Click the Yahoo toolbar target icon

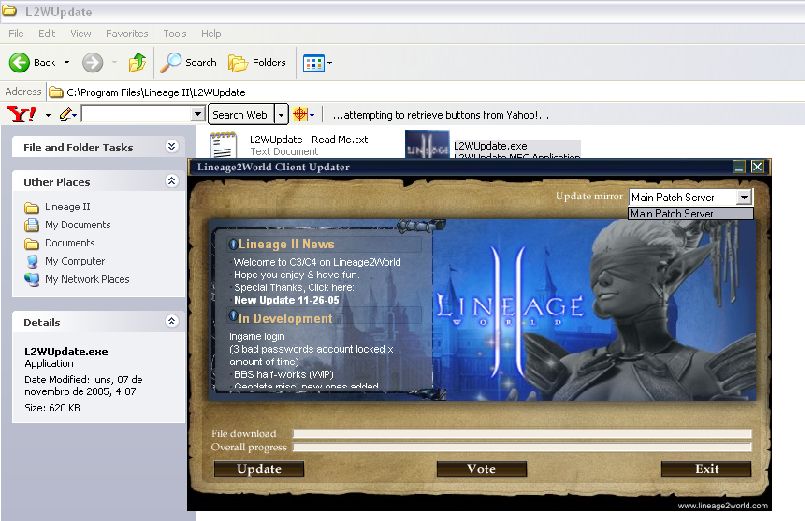coord(300,114)
